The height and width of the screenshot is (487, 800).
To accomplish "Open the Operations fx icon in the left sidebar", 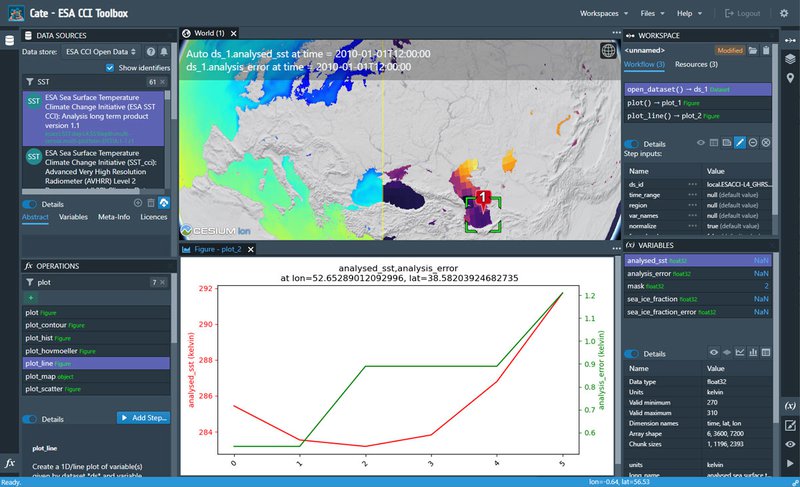I will pyautogui.click(x=10, y=464).
